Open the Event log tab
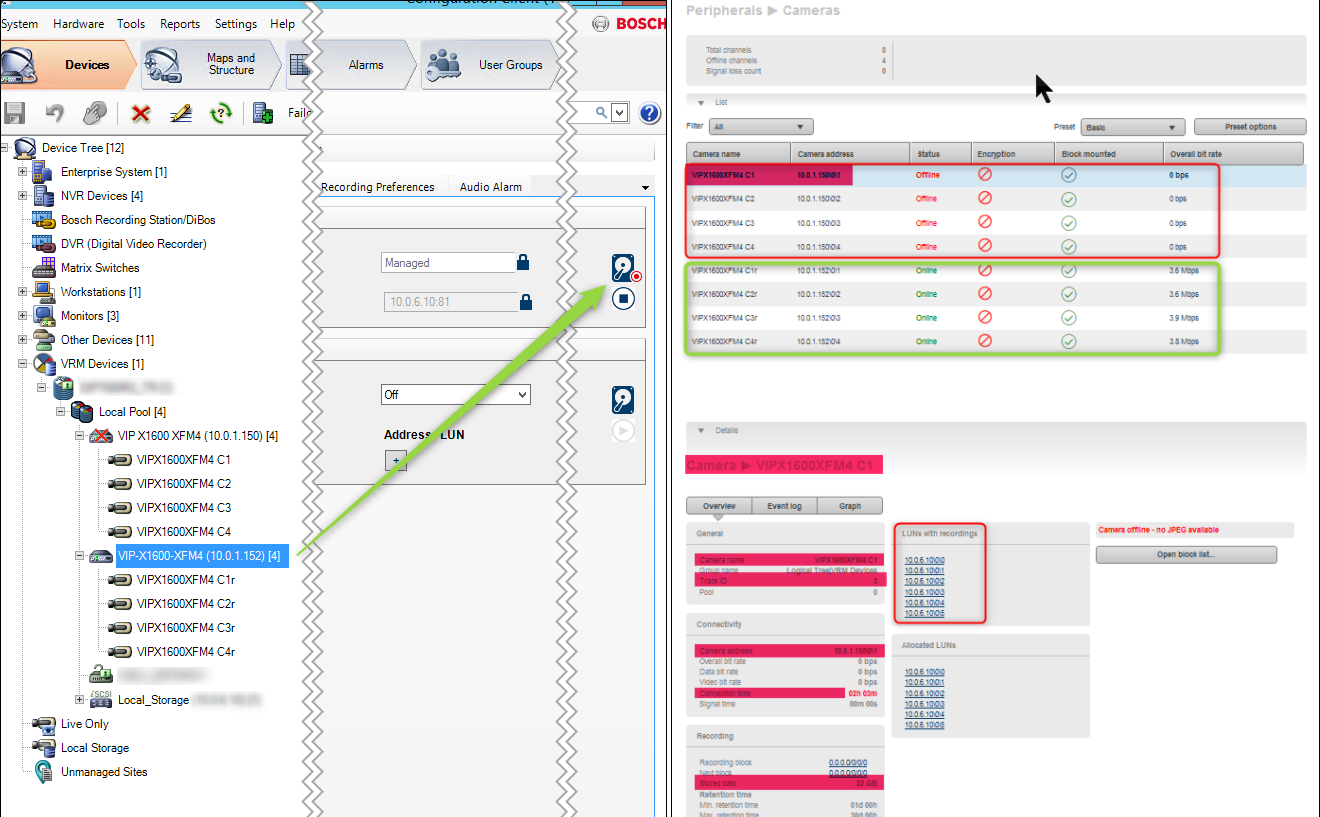Screen dimensions: 1320x817 pyautogui.click(x=784, y=506)
